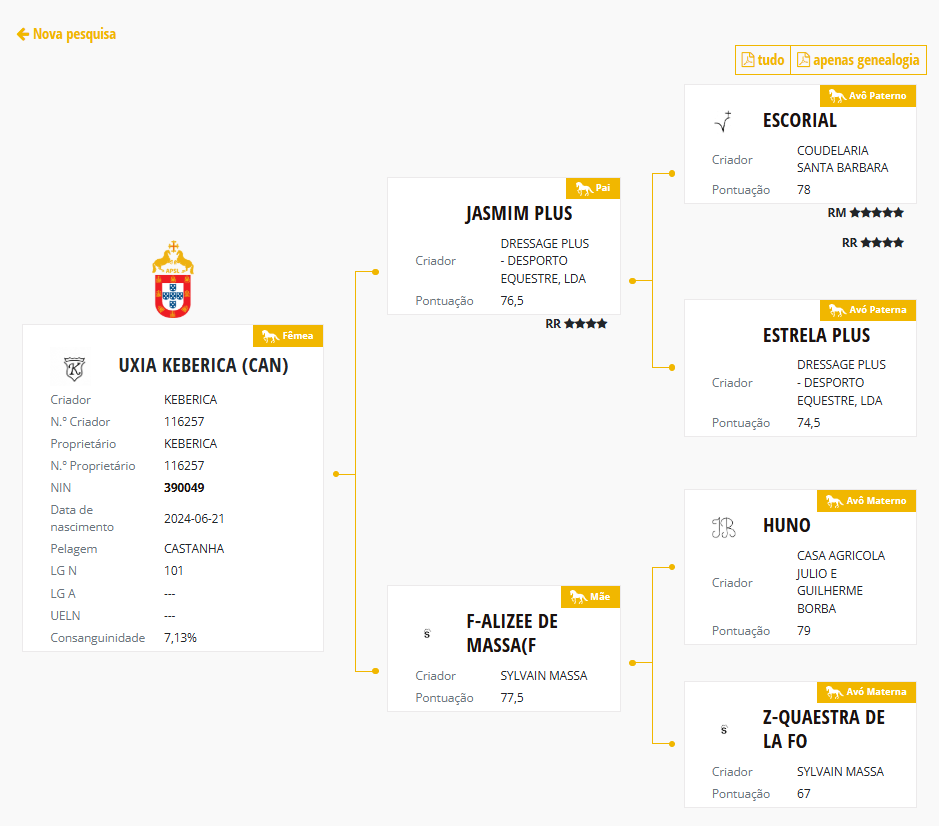
Task: Export everything with the tudo PDF button
Action: 762,60
